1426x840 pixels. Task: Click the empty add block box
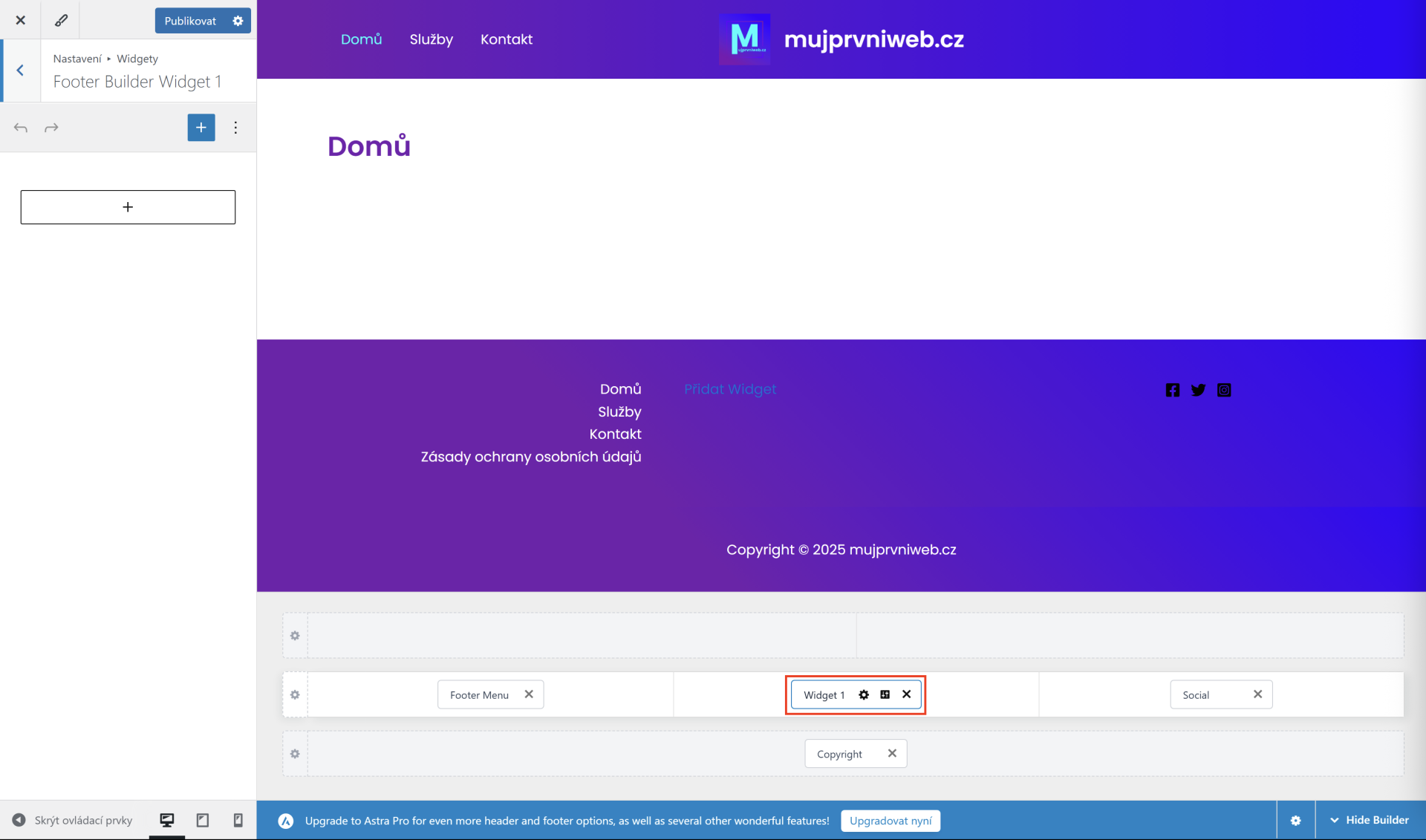(128, 207)
